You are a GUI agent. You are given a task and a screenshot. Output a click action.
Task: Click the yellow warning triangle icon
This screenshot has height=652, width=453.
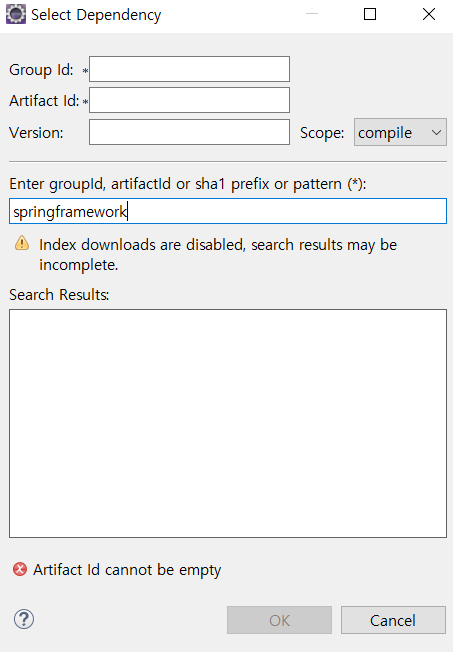pos(22,243)
